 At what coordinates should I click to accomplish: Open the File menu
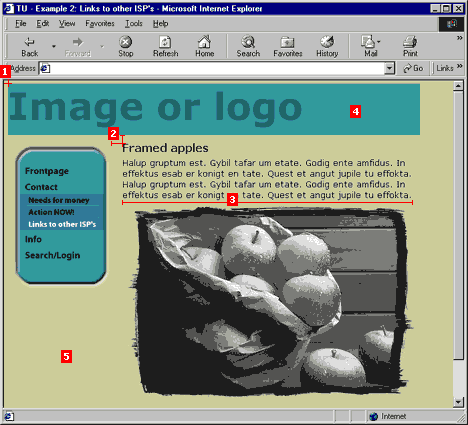tap(21, 24)
